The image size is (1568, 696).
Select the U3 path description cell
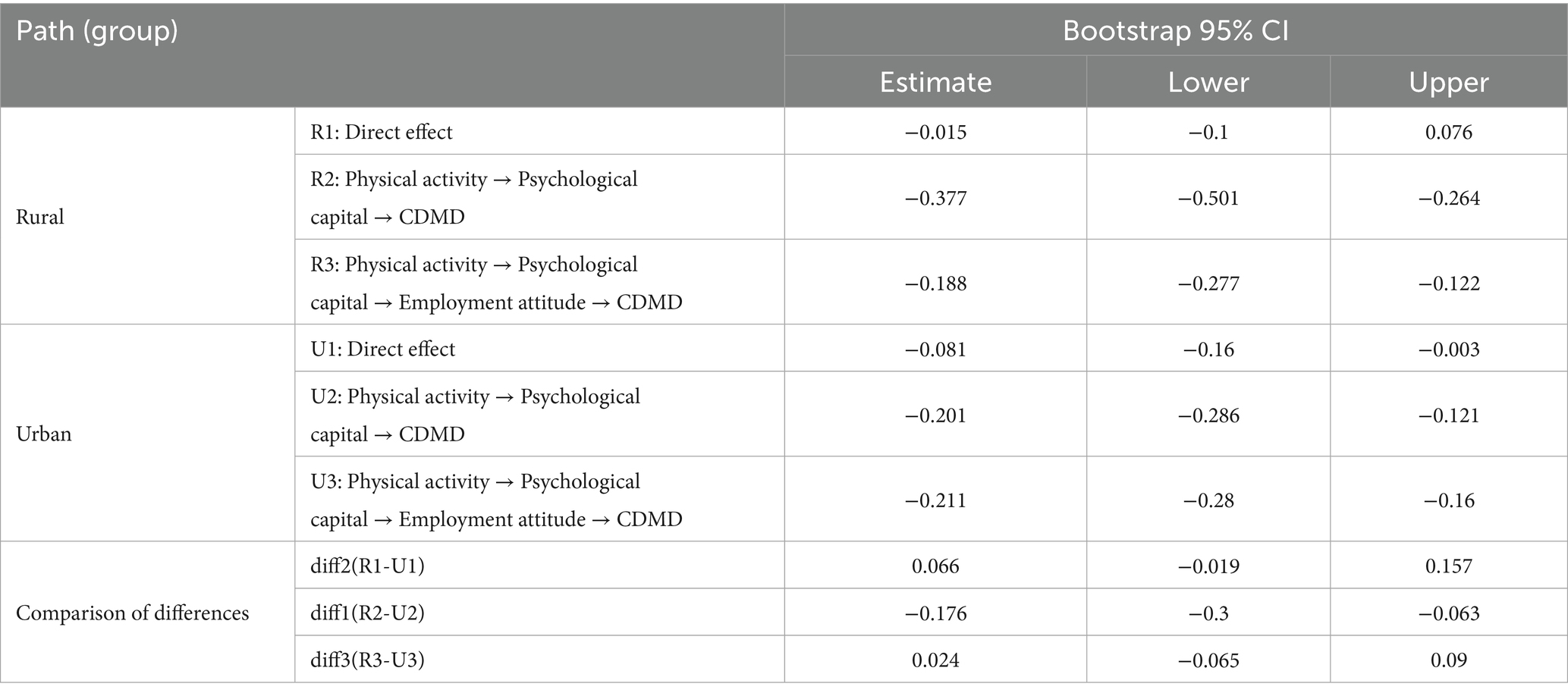(x=496, y=500)
